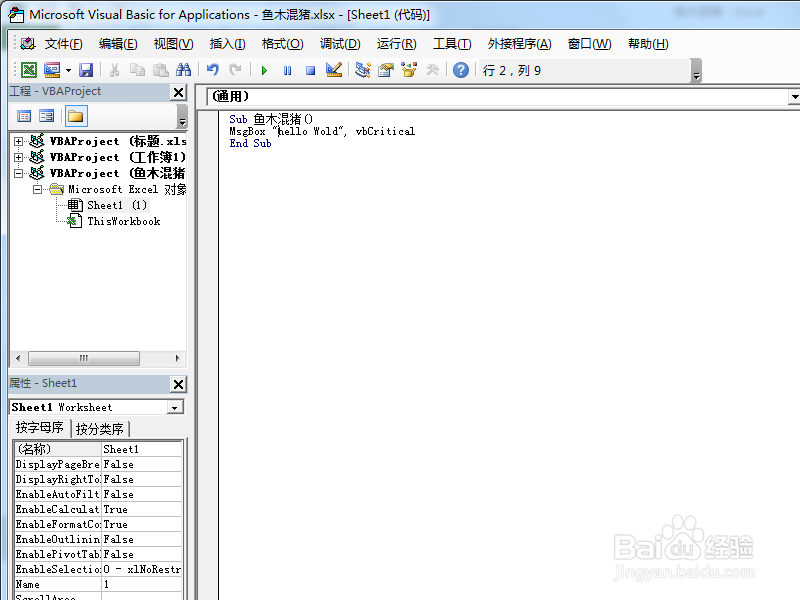This screenshot has height=600, width=800.
Task: Expand VBAProject (工作簿1) tree node
Action: pos(18,157)
